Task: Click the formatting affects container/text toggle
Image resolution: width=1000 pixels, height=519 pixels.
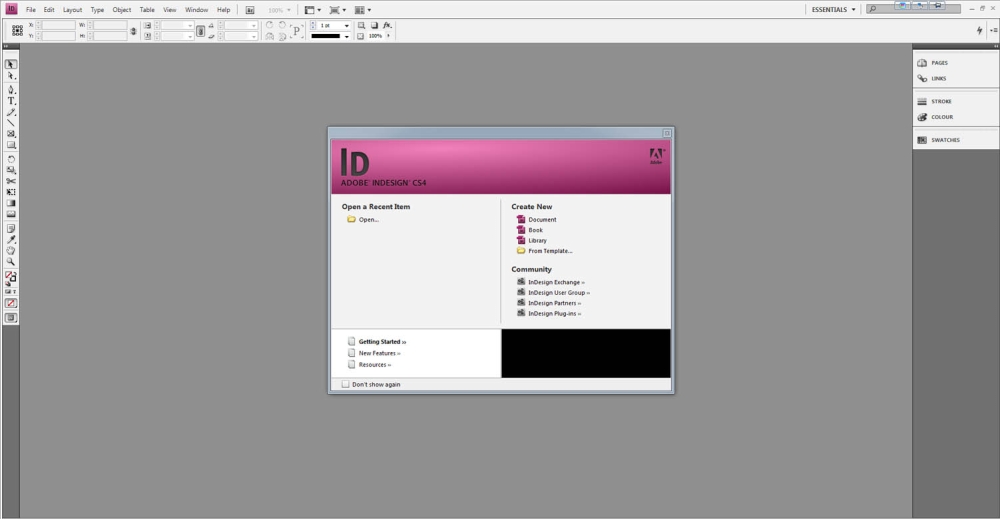Action: point(11,291)
